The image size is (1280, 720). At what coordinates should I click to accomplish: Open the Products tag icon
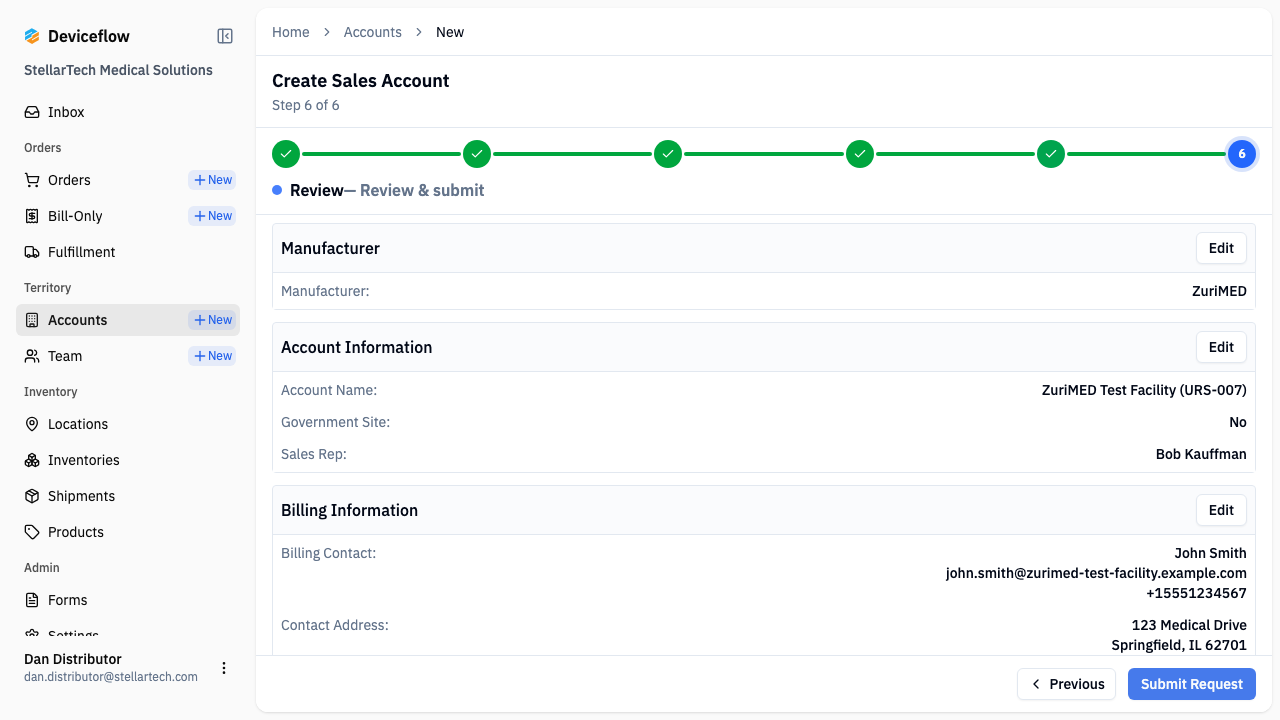[33, 532]
